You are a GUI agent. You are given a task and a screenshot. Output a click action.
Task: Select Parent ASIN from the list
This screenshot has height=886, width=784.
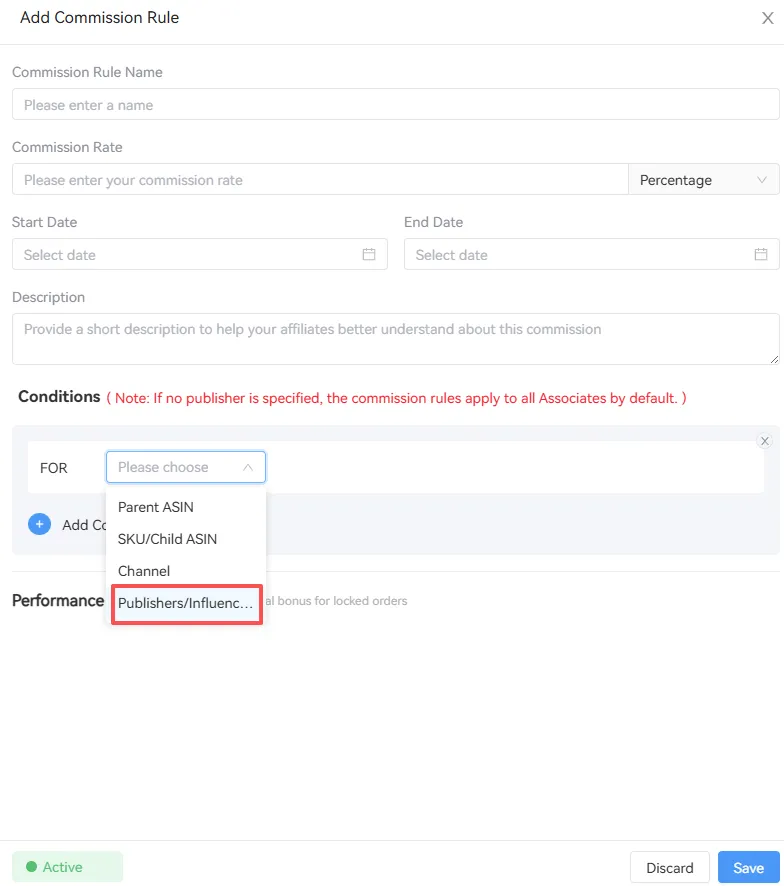(x=156, y=507)
